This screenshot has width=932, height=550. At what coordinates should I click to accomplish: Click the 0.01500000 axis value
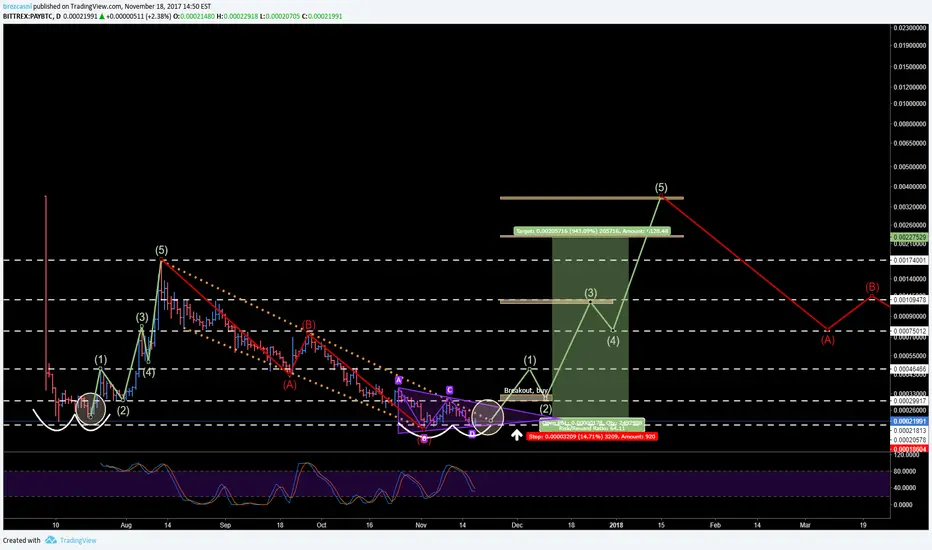pyautogui.click(x=910, y=67)
